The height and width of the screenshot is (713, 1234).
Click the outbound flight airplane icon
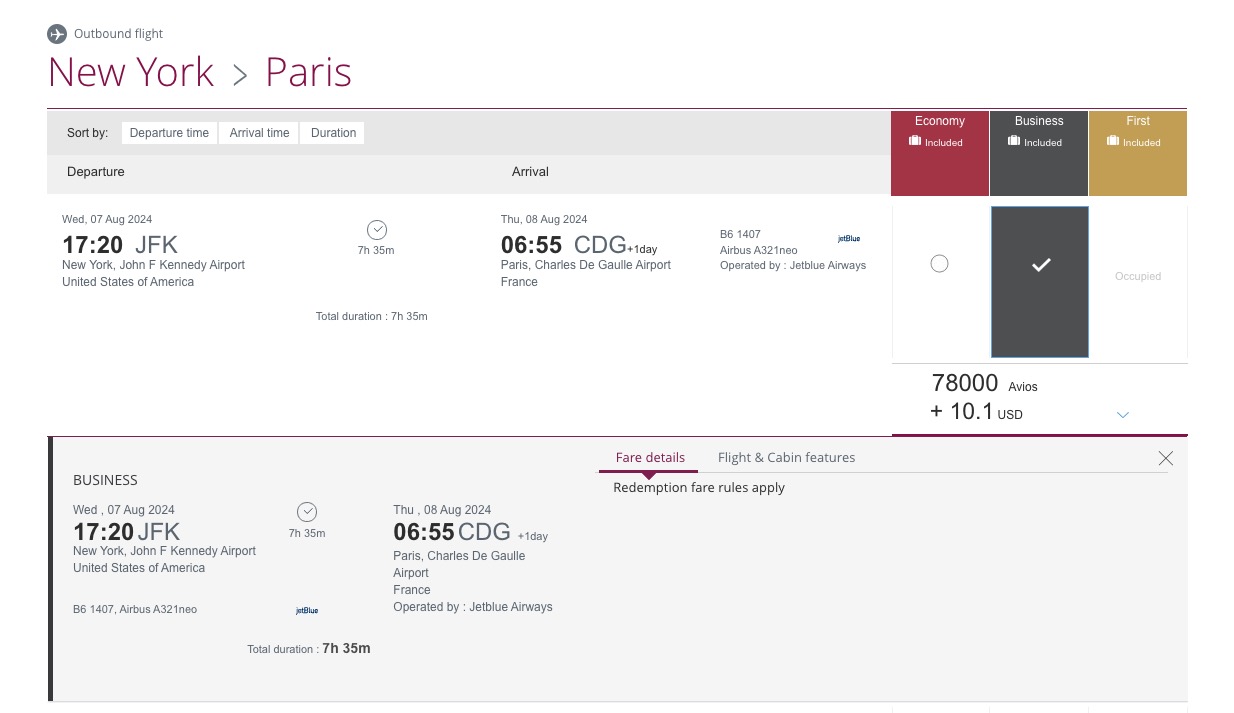[57, 34]
